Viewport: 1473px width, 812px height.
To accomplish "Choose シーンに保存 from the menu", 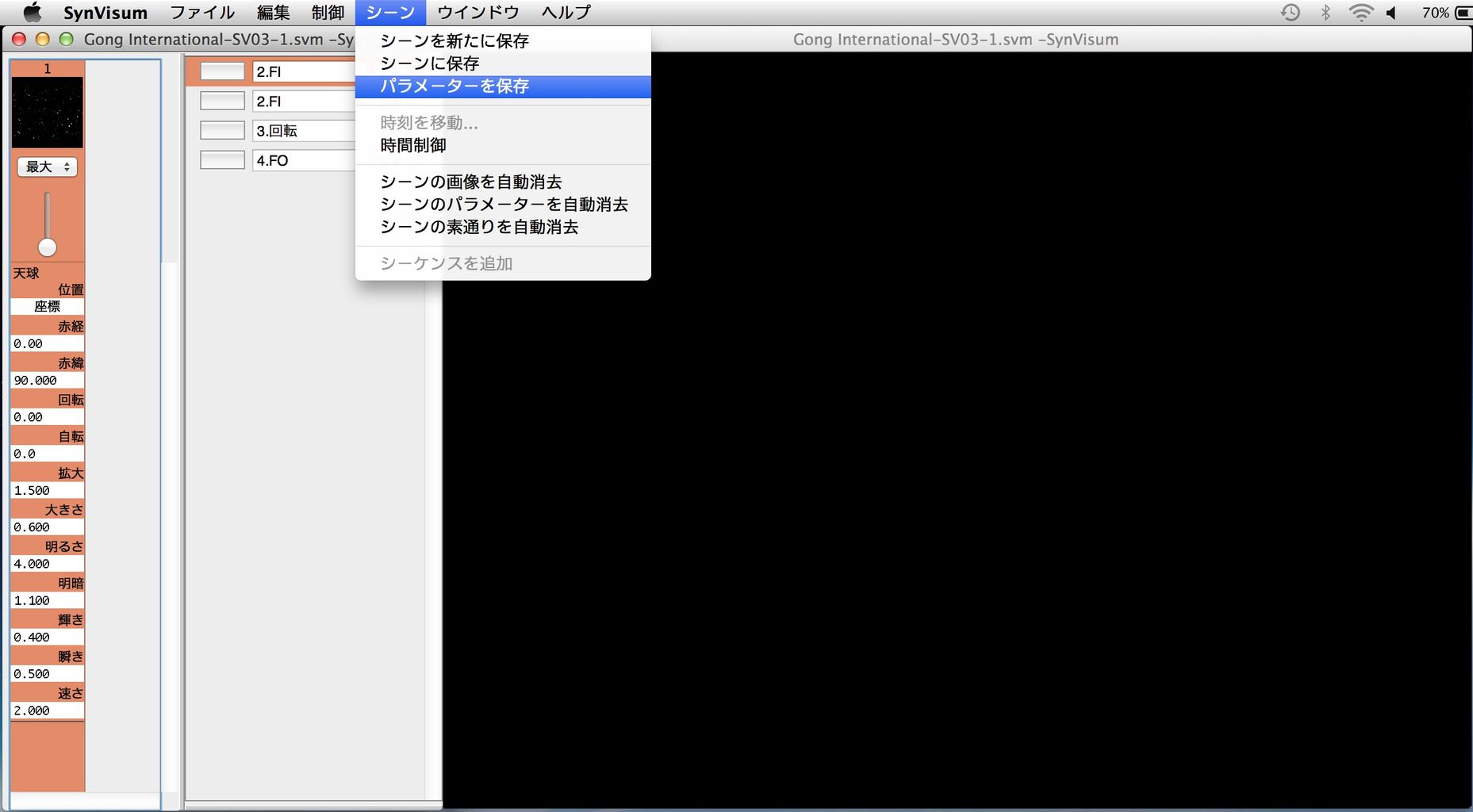I will [x=503, y=63].
